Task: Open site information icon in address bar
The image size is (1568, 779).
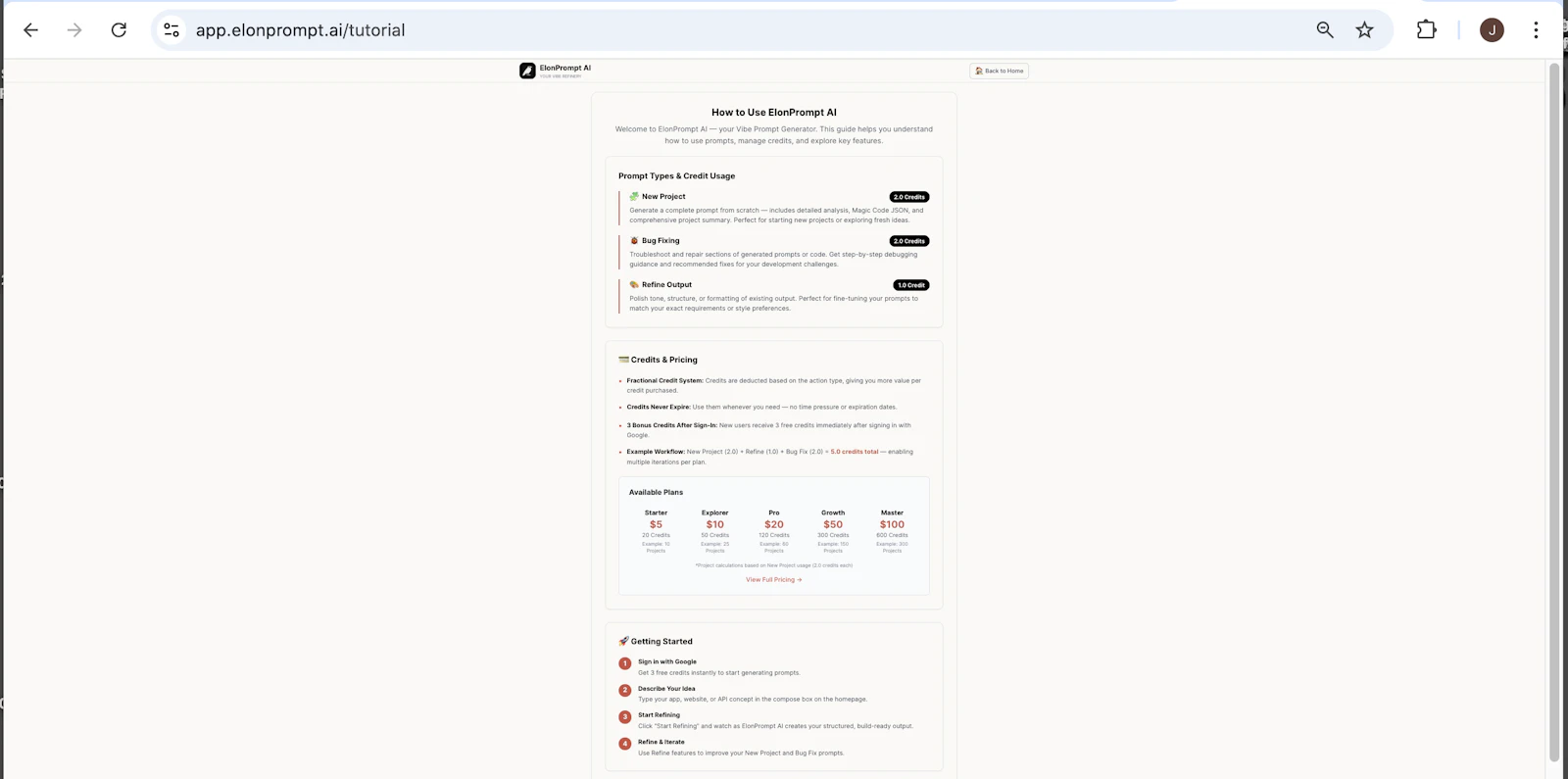Action: coord(171,30)
